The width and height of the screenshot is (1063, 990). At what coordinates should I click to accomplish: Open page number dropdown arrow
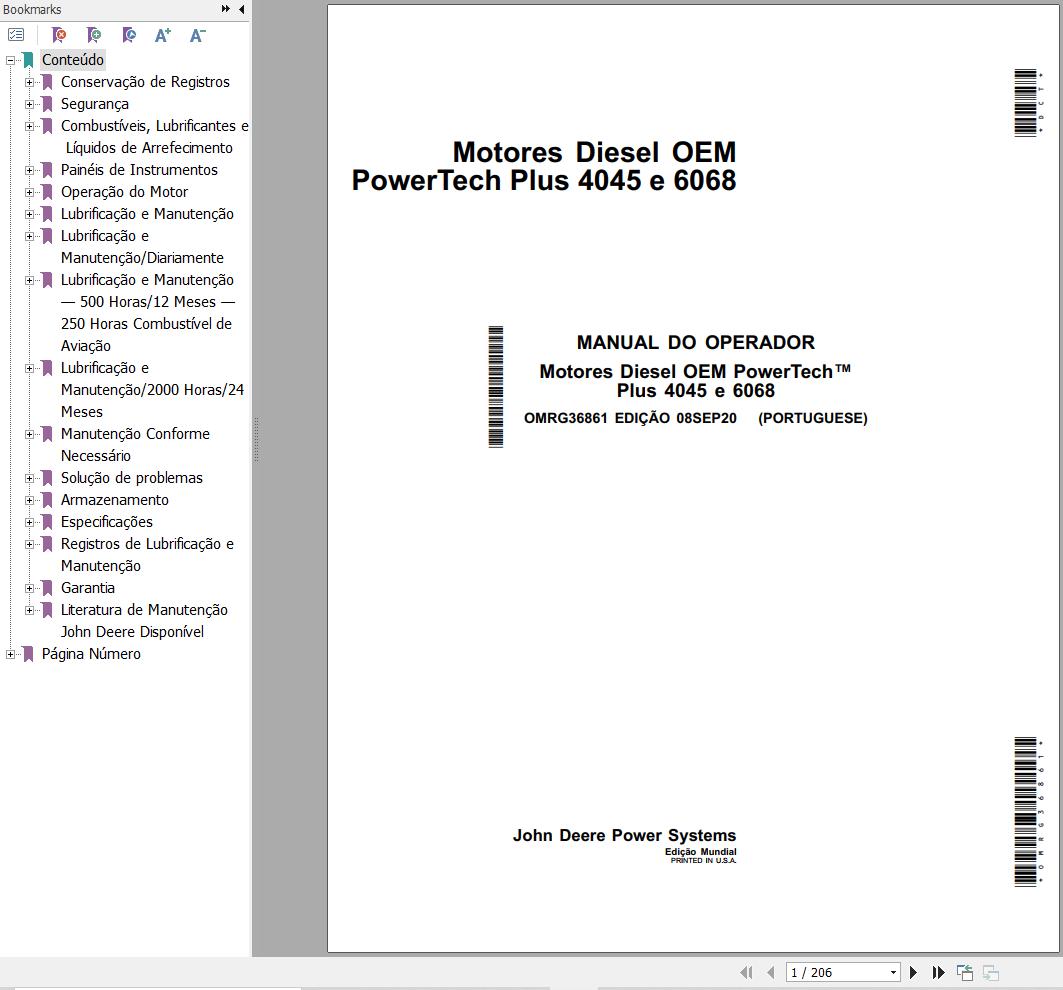pos(893,972)
